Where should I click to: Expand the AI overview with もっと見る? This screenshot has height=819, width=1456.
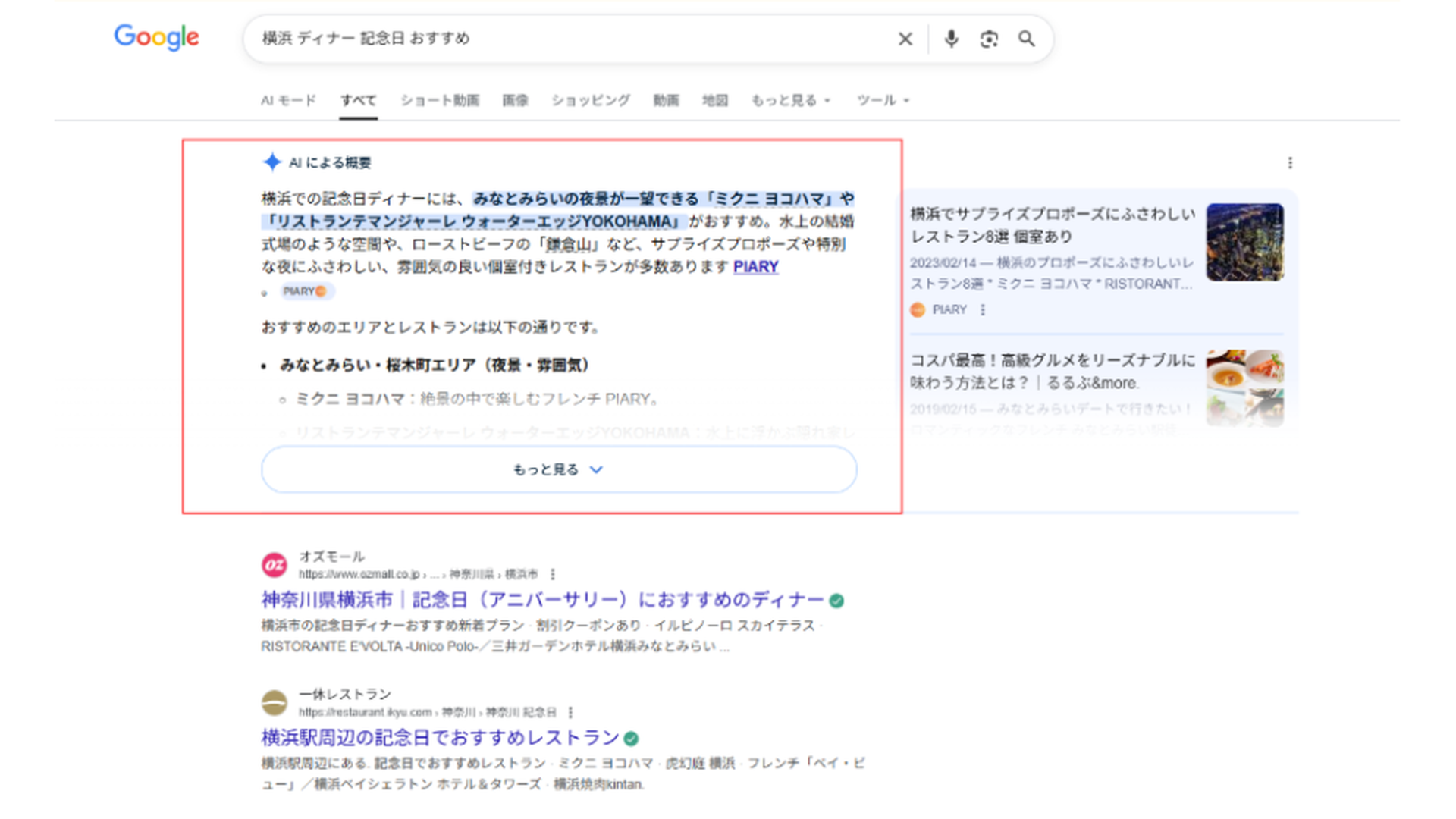click(559, 469)
